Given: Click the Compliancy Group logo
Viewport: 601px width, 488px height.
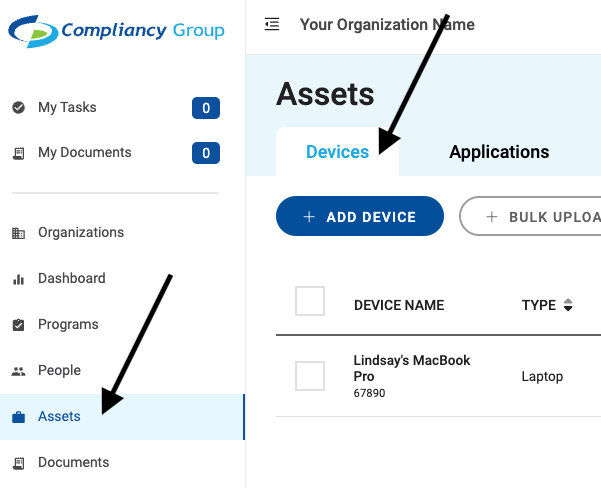Looking at the screenshot, I should (x=117, y=31).
